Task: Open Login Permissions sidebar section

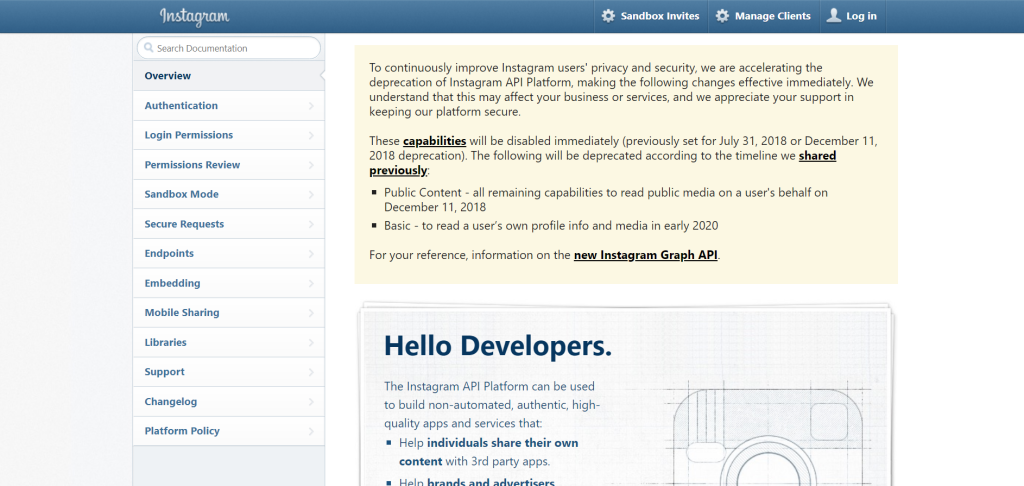Action: click(229, 135)
